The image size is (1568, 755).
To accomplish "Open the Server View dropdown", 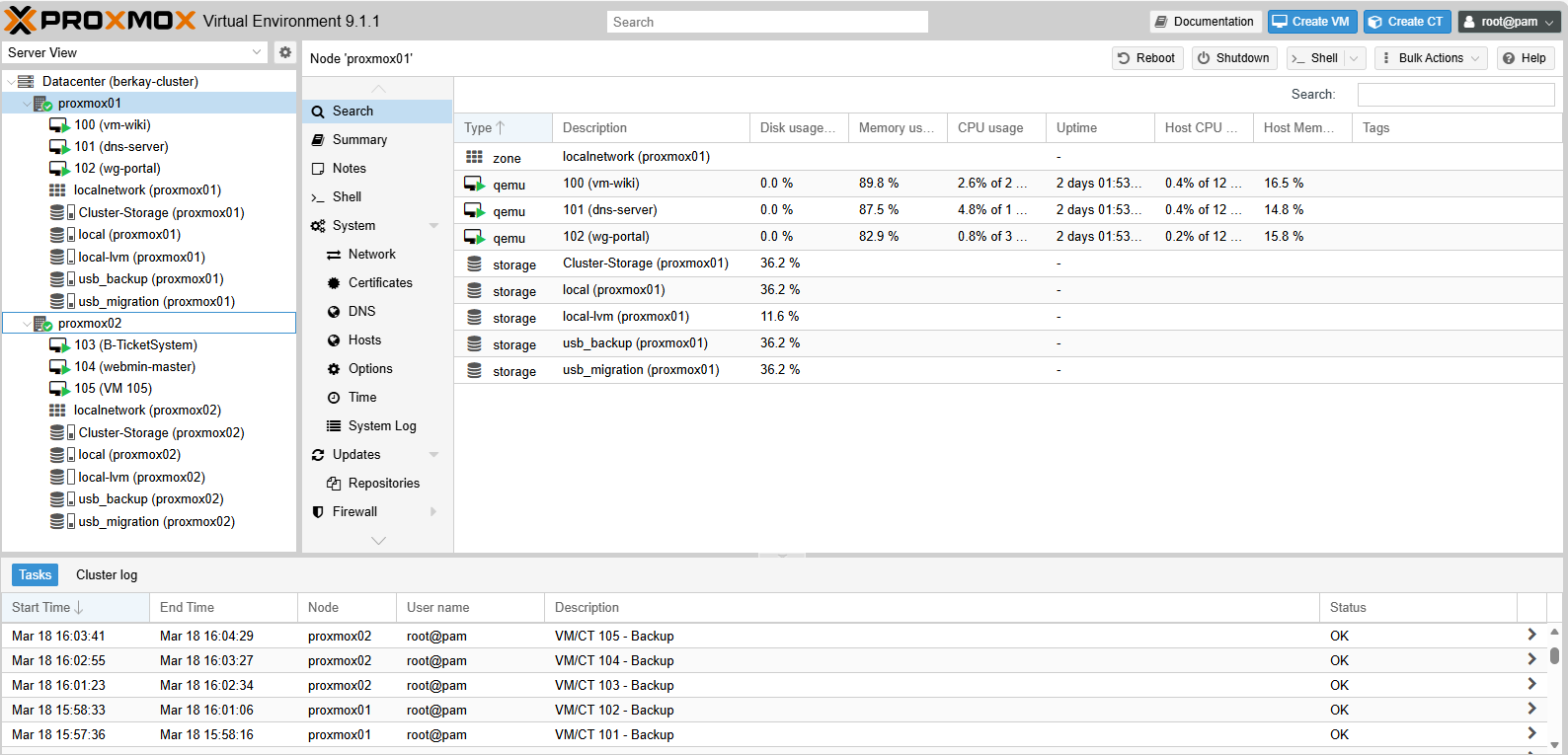I will tap(257, 52).
